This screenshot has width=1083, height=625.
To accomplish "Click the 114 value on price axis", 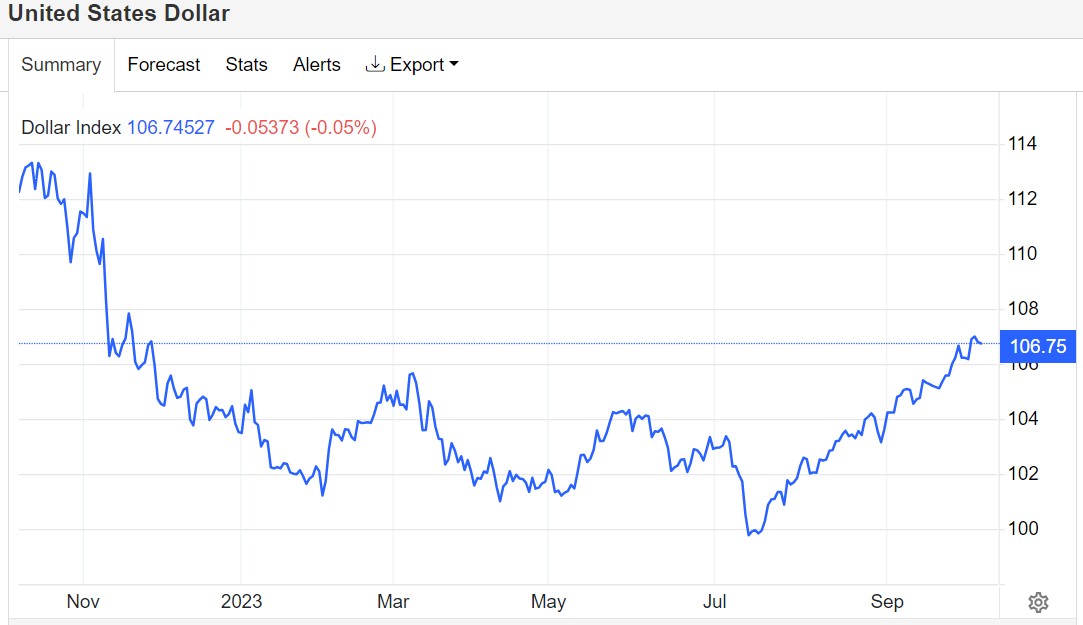I will (x=1023, y=144).
